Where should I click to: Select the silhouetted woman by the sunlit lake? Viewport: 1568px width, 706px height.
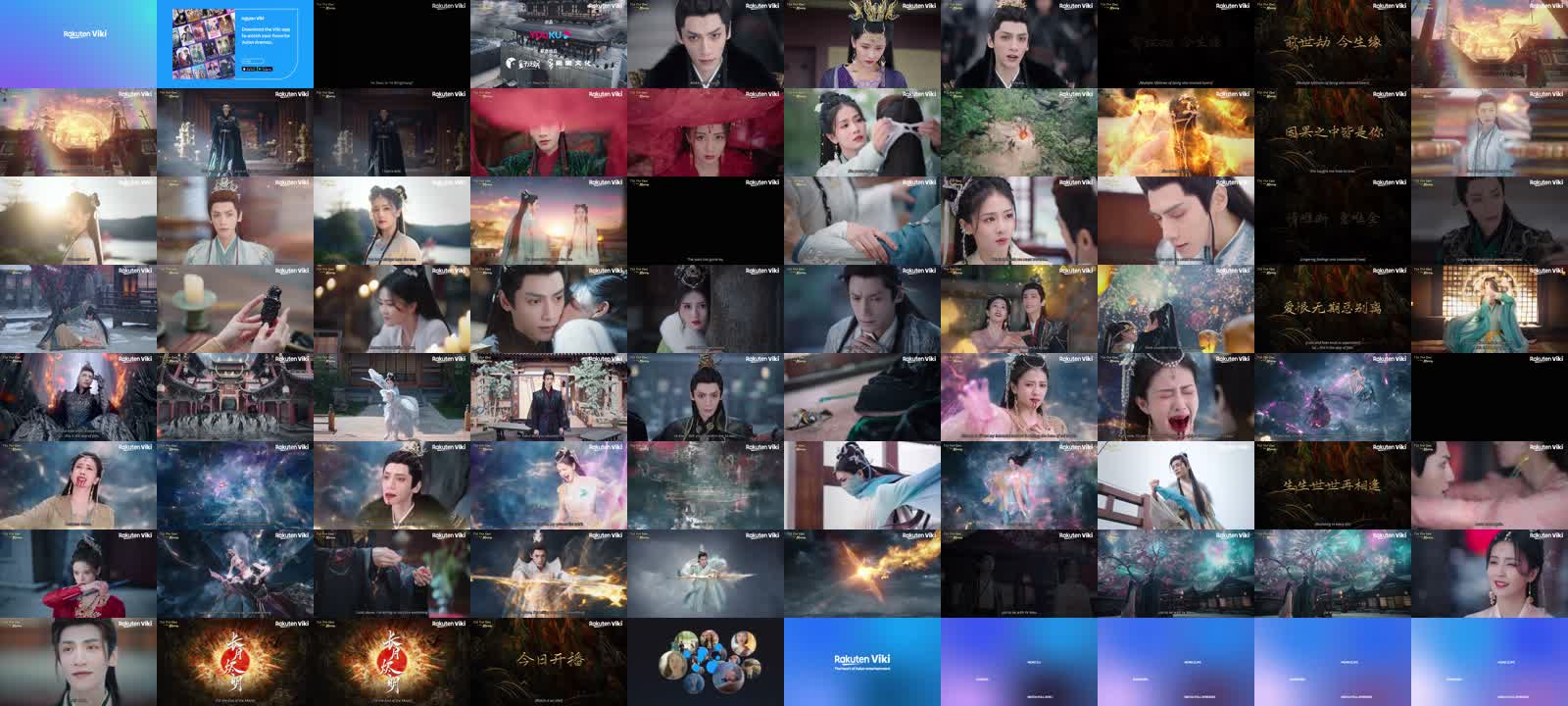point(78,221)
